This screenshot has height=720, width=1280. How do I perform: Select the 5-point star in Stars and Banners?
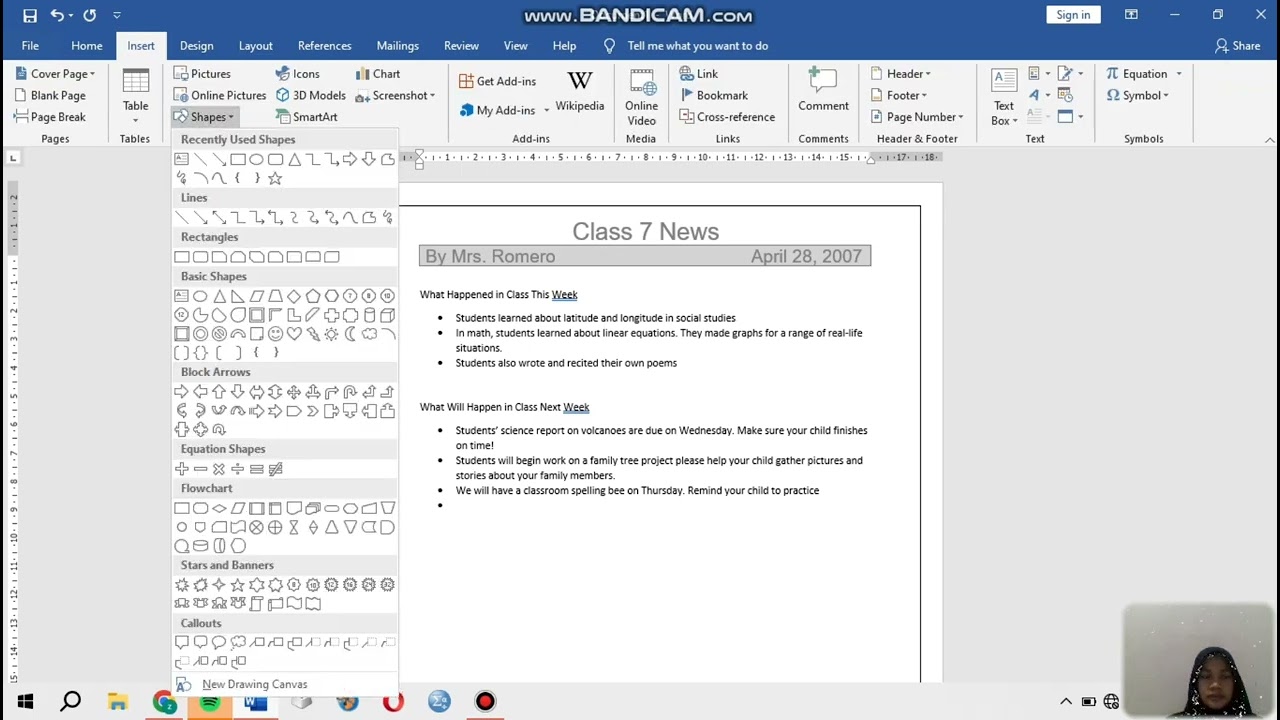(238, 585)
